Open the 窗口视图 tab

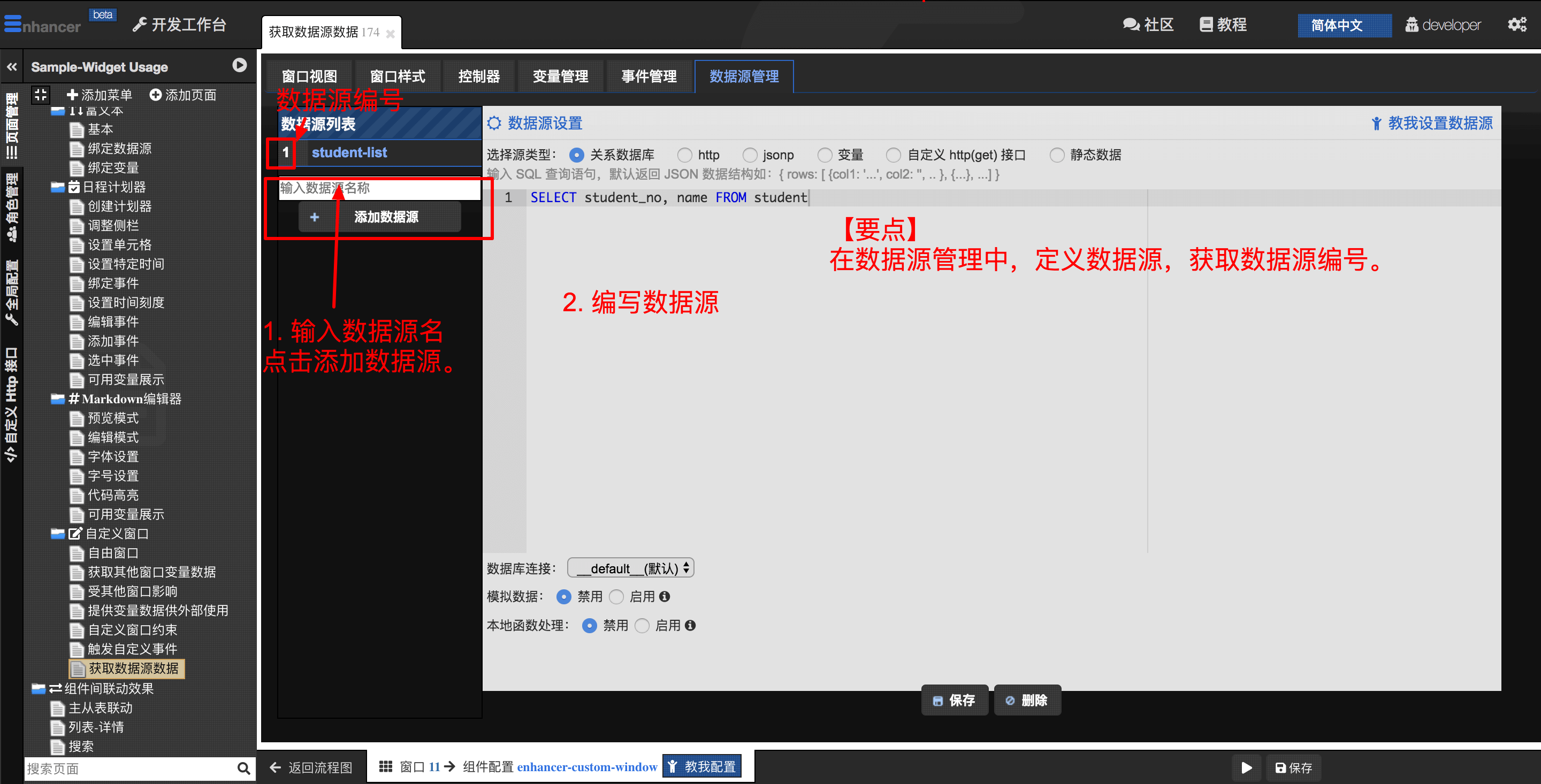309,76
